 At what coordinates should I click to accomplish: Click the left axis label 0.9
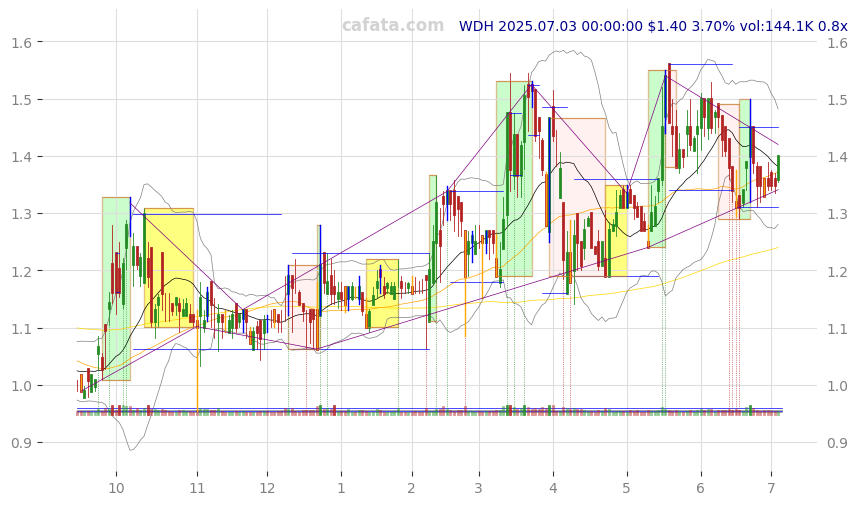(21, 443)
